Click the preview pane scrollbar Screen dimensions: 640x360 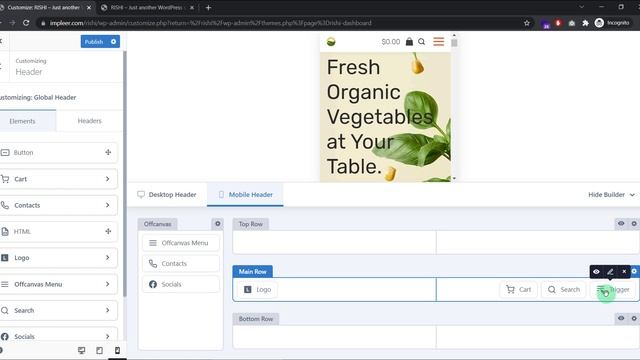click(454, 42)
